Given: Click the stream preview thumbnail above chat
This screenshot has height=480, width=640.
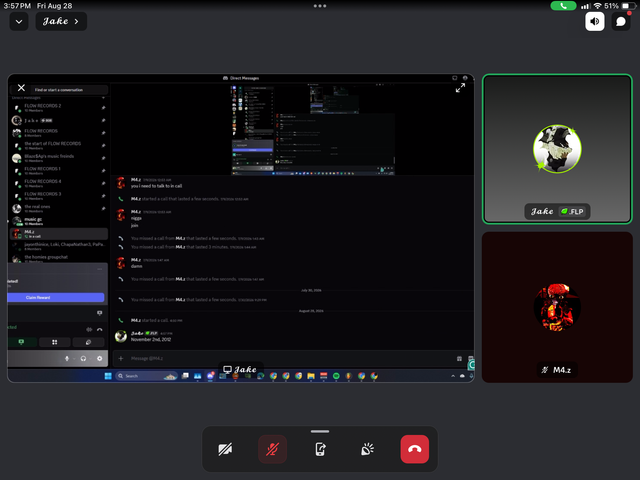Looking at the screenshot, I should (x=313, y=130).
